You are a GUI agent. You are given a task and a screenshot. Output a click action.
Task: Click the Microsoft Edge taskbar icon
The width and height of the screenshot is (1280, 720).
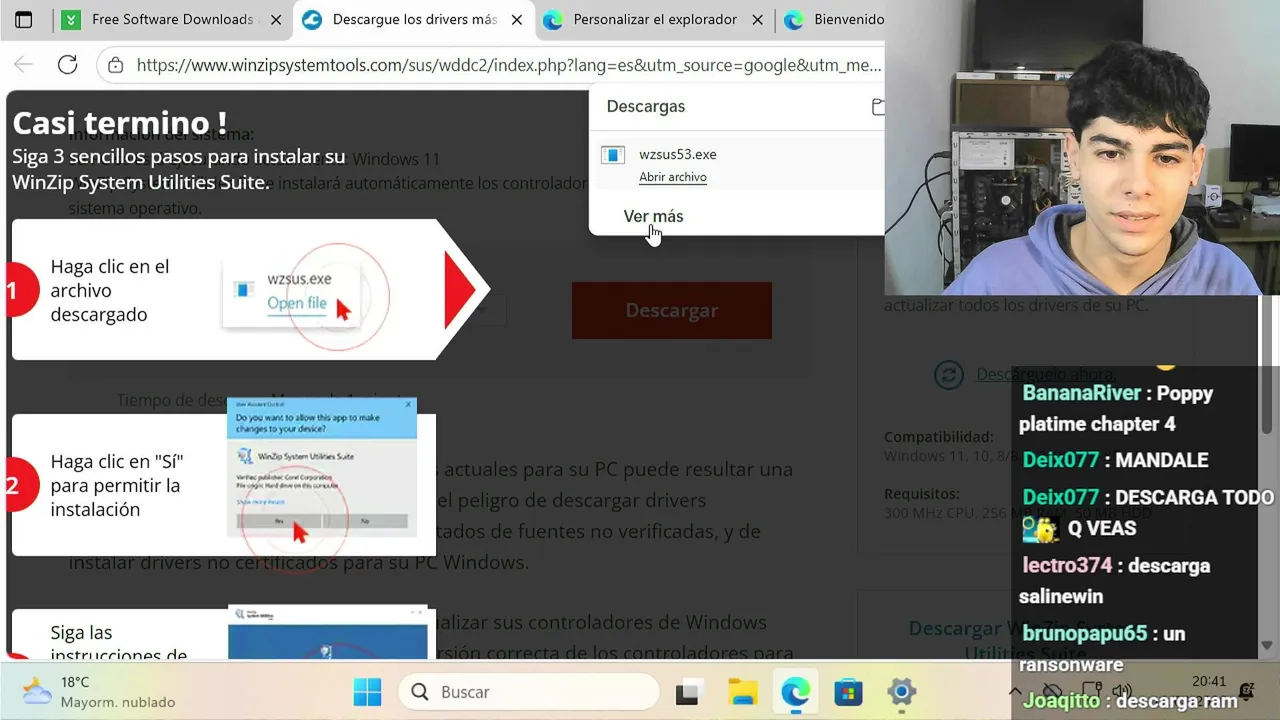(796, 692)
